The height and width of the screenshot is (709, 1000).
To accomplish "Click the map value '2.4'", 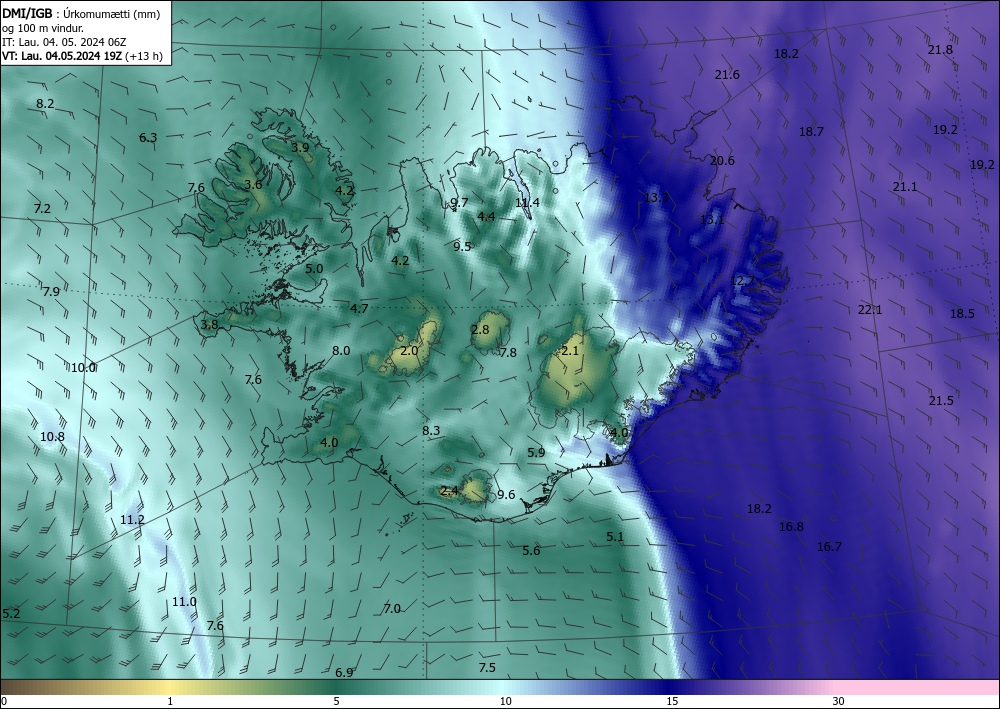I will pyautogui.click(x=449, y=490).
